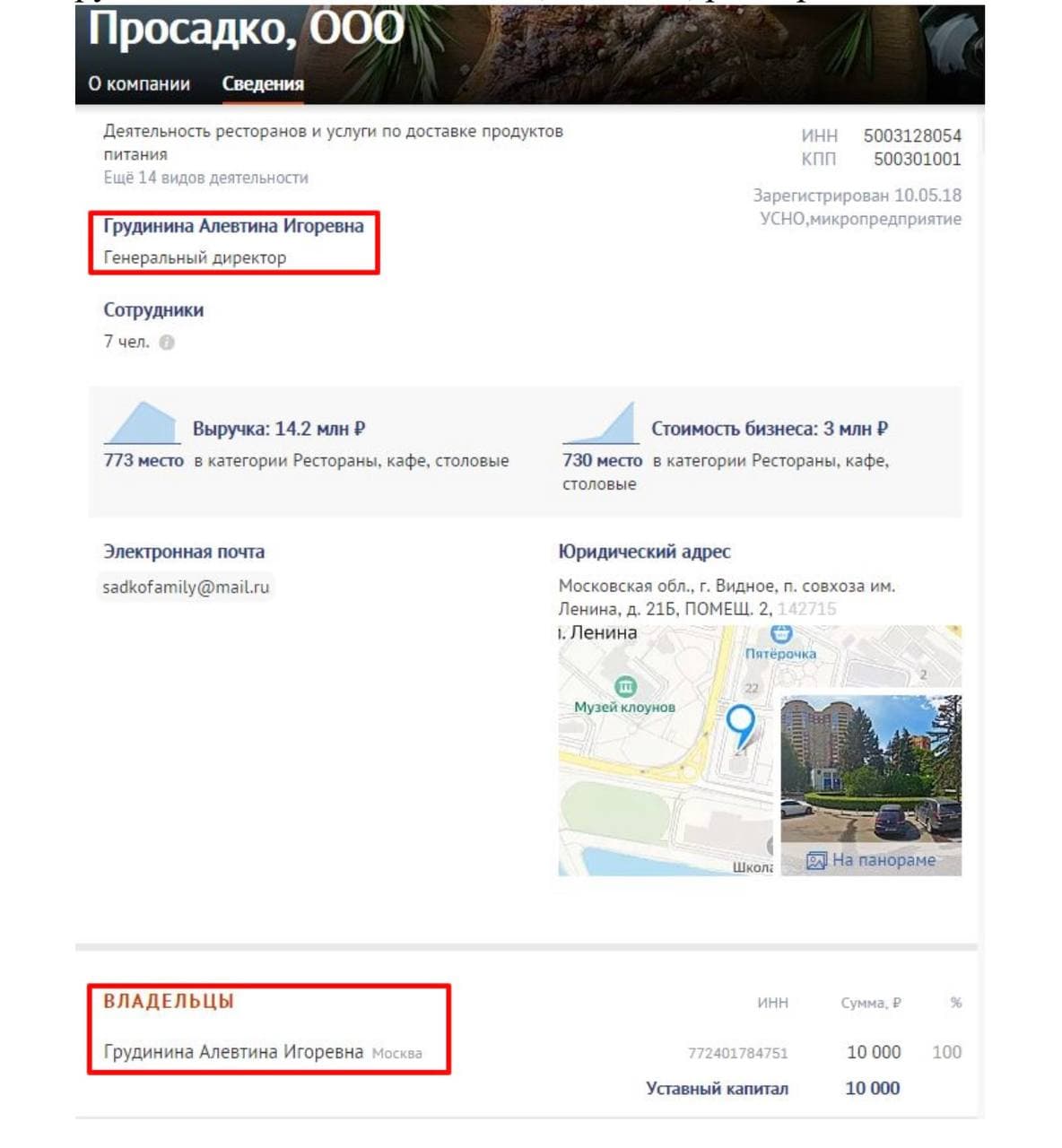The height and width of the screenshot is (1148, 1062).
Task: Click info icon next to 7 чел.
Action: [x=167, y=343]
